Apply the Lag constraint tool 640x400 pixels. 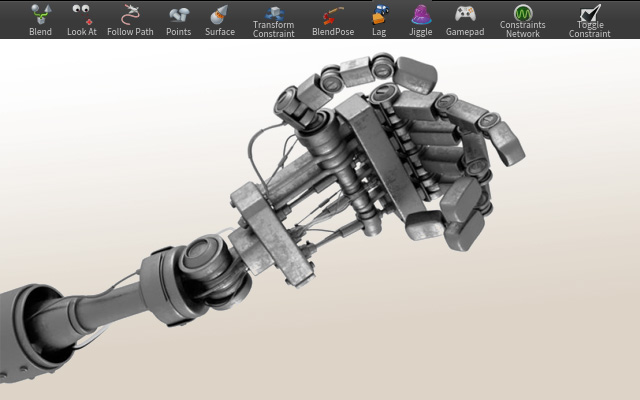pos(379,20)
